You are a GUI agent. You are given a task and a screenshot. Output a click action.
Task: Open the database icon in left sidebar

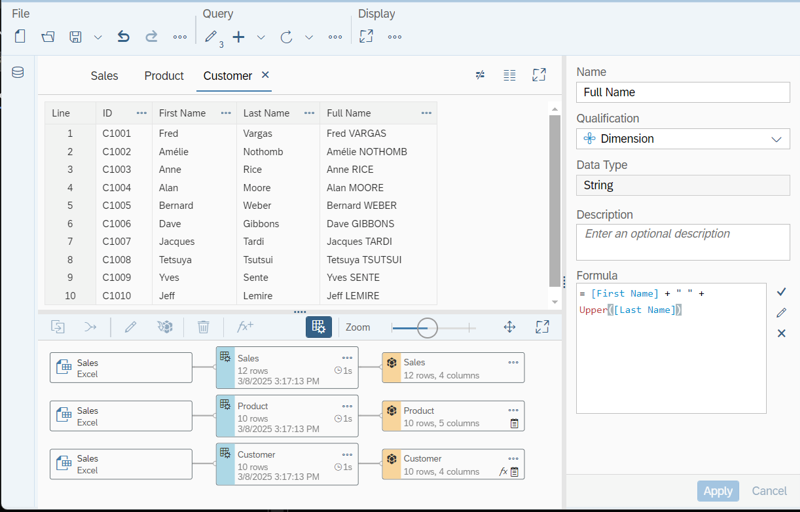[17, 73]
